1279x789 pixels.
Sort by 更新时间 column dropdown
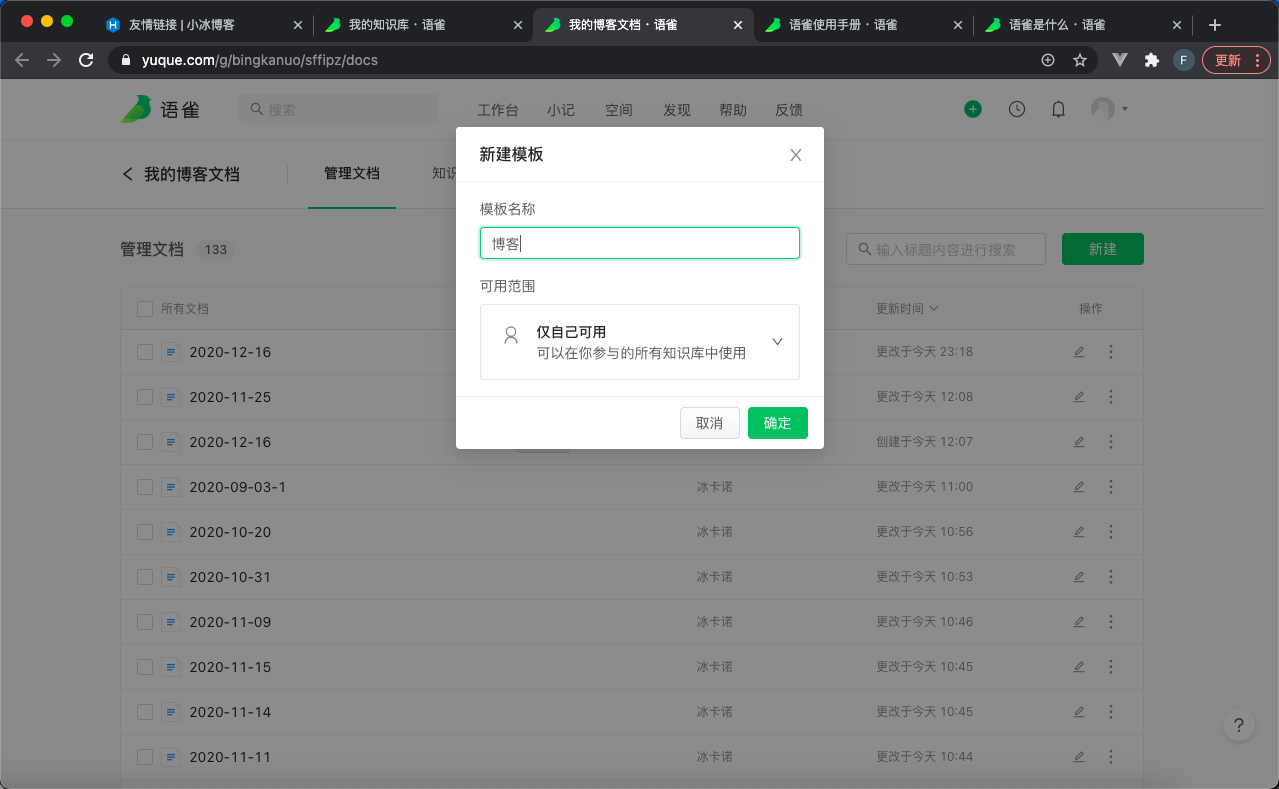(x=908, y=309)
